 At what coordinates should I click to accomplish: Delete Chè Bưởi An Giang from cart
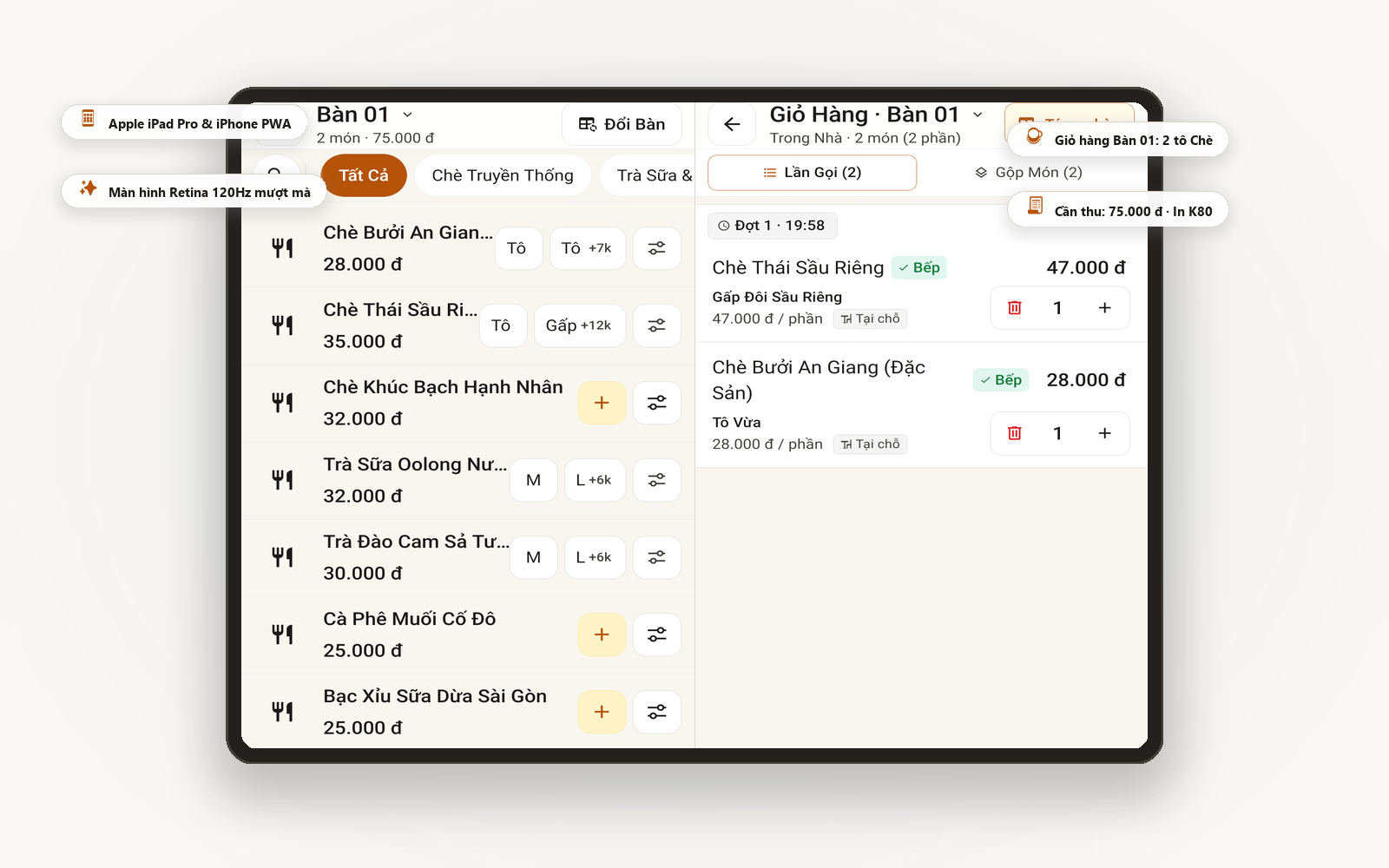click(x=1014, y=433)
